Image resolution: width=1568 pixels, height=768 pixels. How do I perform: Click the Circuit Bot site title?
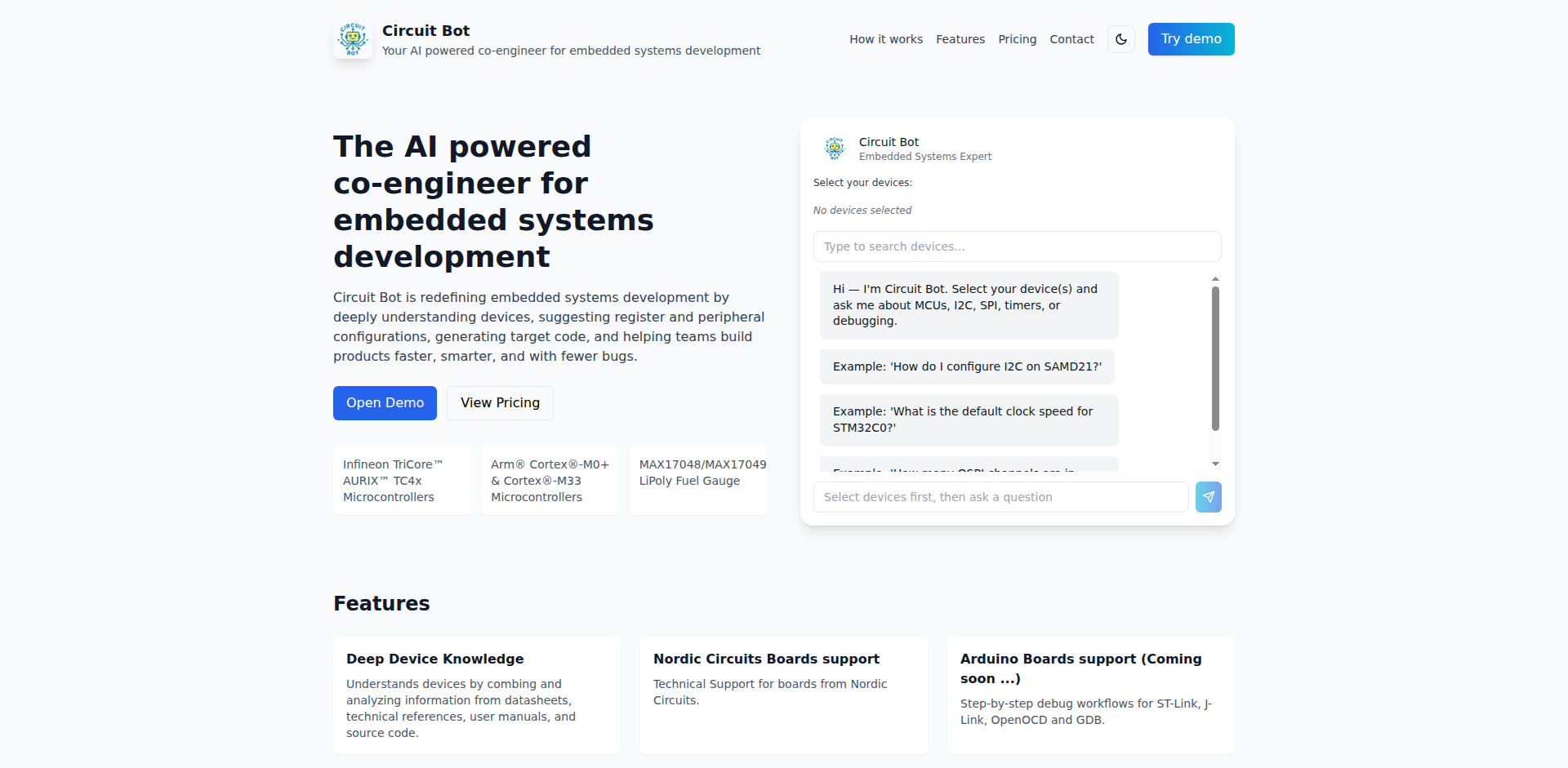(x=426, y=31)
